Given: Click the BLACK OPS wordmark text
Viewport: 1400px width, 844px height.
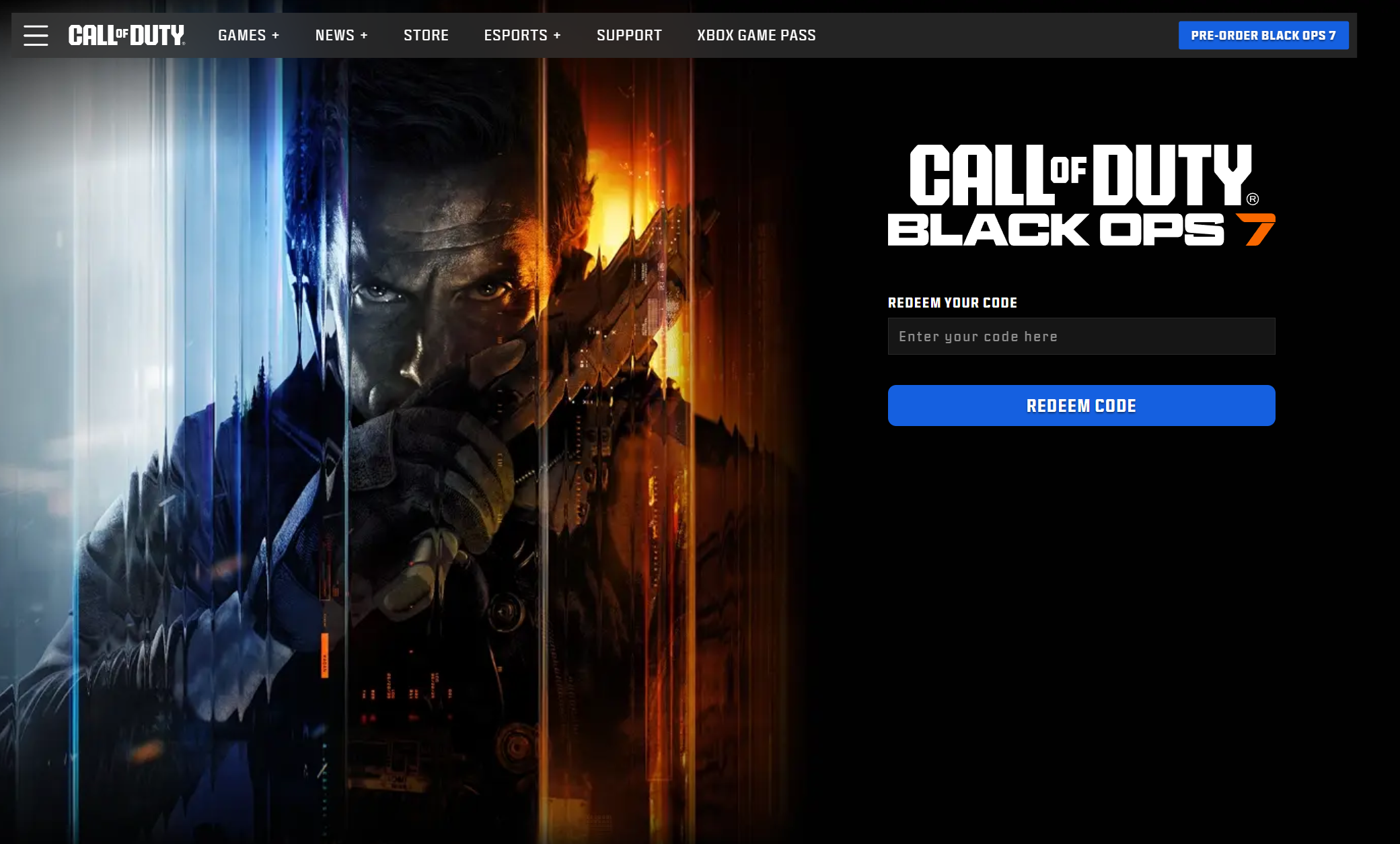Looking at the screenshot, I should 1055,230.
